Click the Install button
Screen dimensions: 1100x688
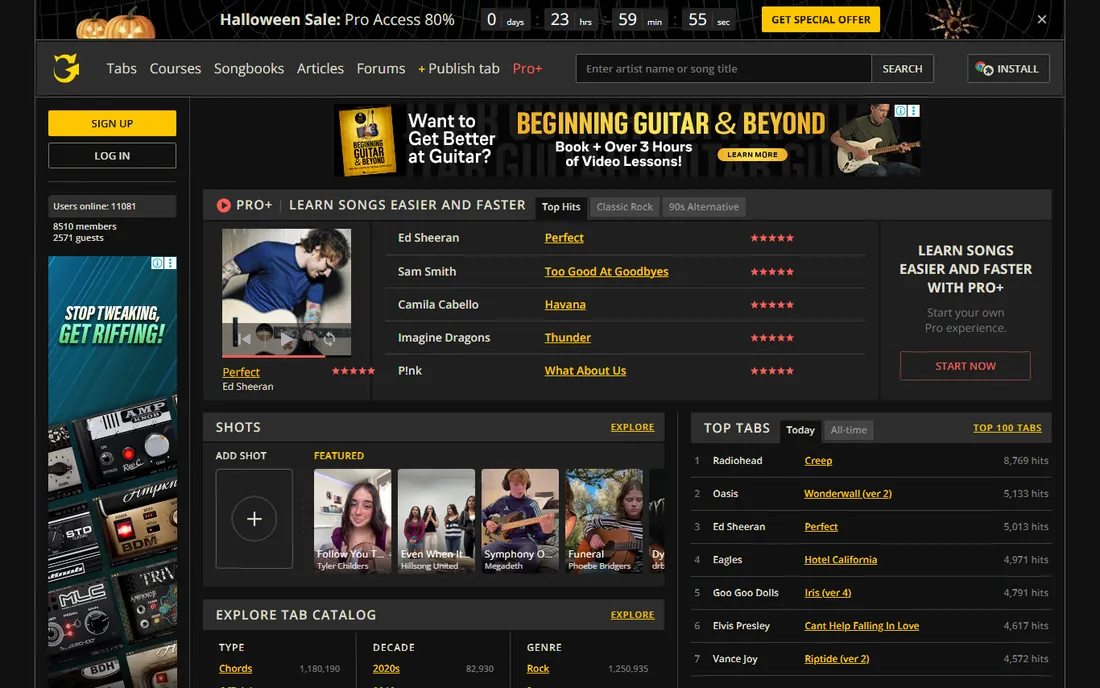[x=1008, y=69]
